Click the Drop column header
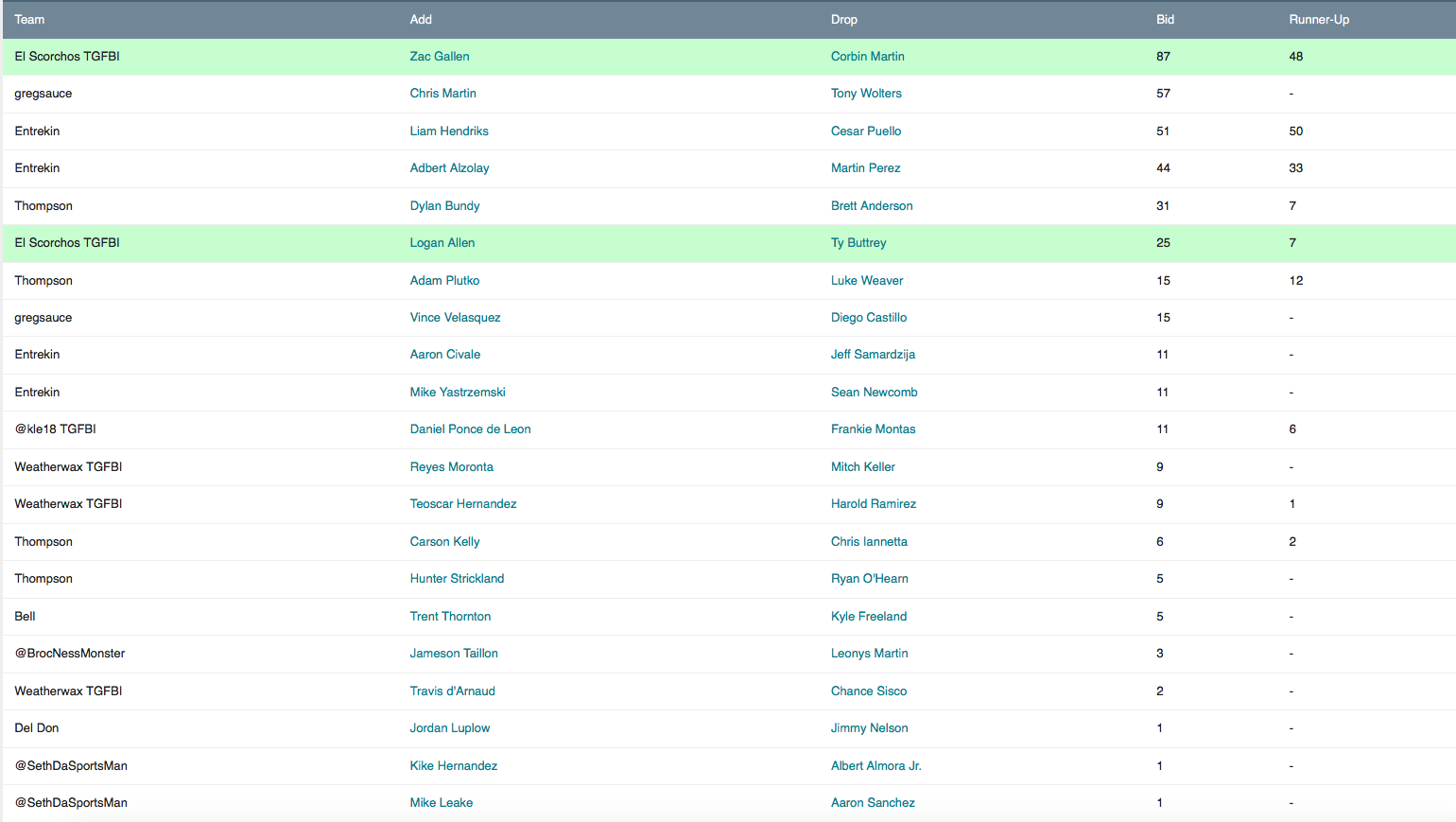Viewport: 1456px width, 822px height. [844, 20]
